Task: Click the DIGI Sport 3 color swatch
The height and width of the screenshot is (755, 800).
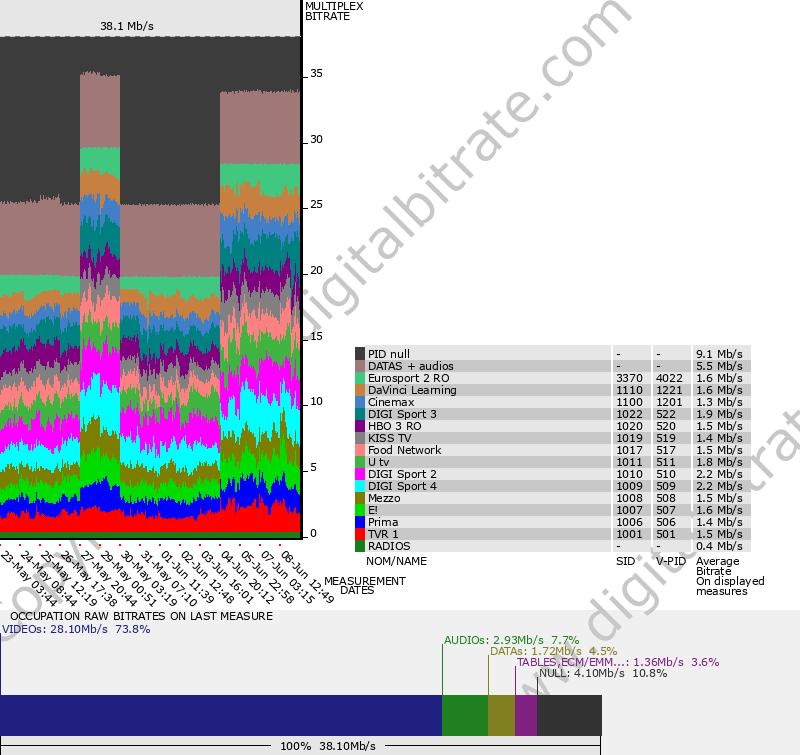Action: (x=360, y=414)
